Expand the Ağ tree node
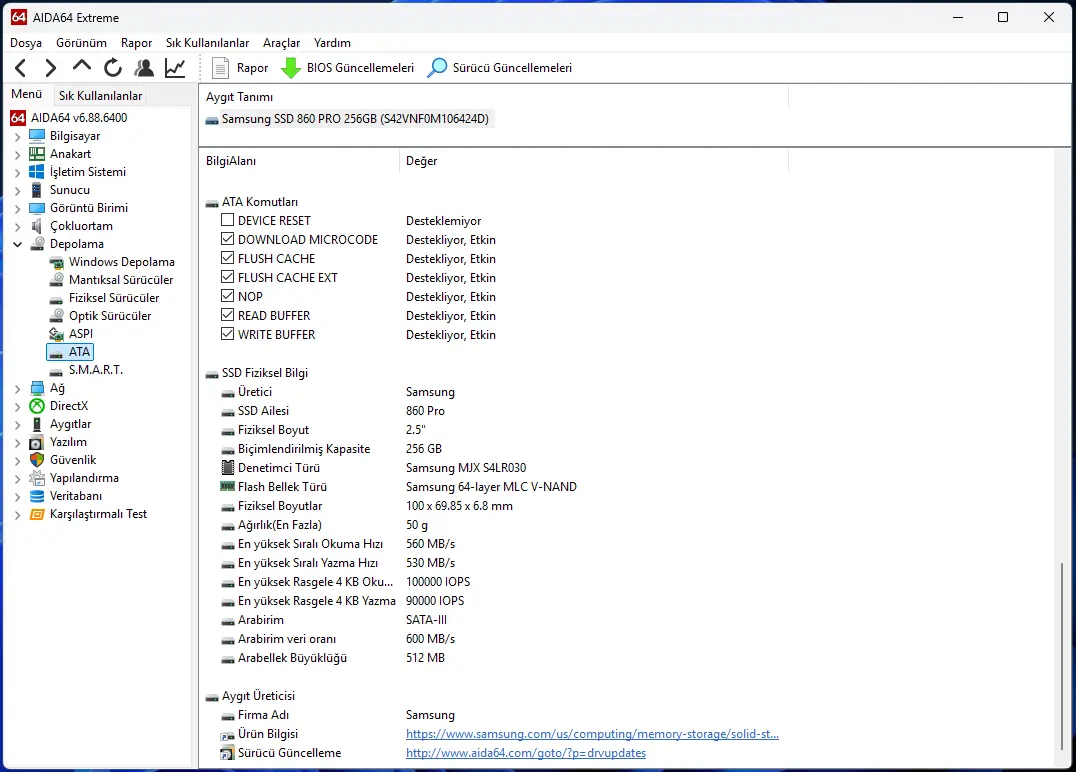Viewport: 1076px width, 772px height. [18, 388]
